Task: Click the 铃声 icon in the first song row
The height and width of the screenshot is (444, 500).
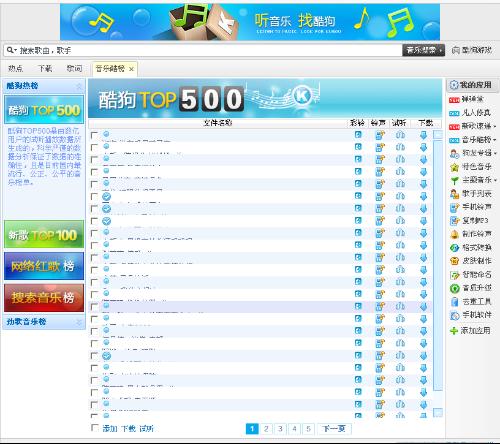Action: coord(380,135)
